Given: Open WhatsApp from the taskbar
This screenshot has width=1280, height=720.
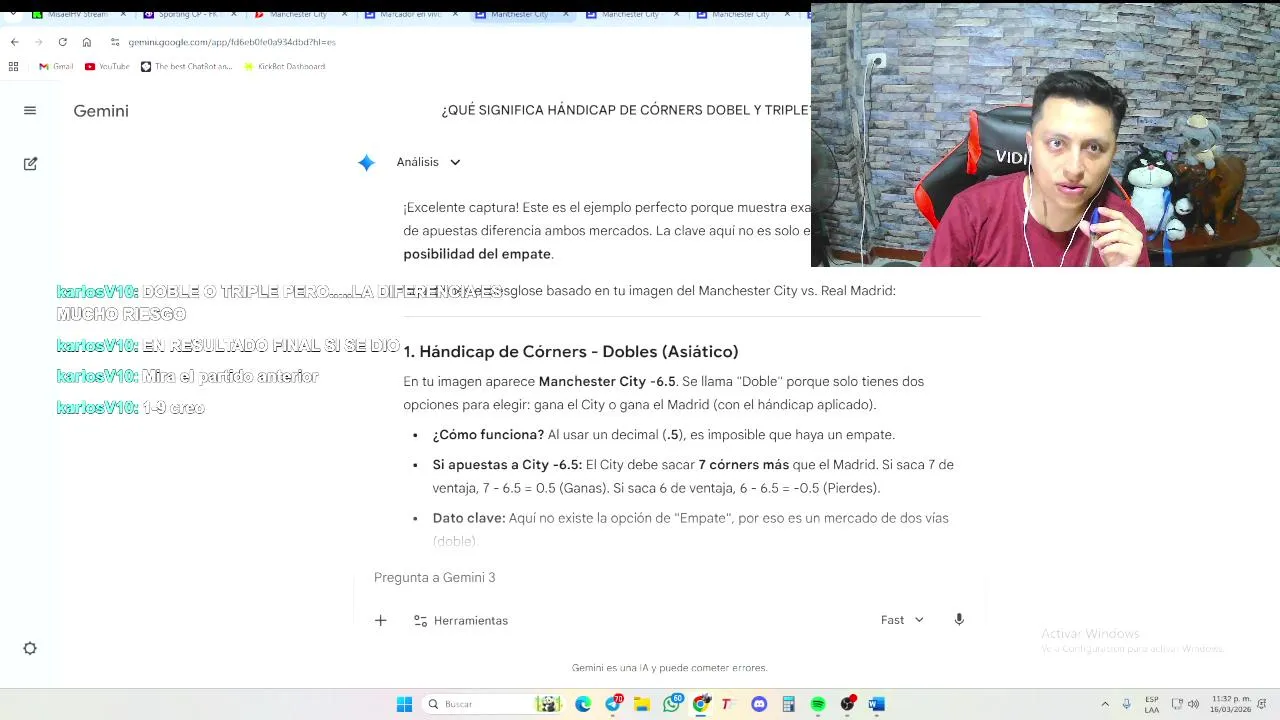Looking at the screenshot, I should (x=672, y=704).
